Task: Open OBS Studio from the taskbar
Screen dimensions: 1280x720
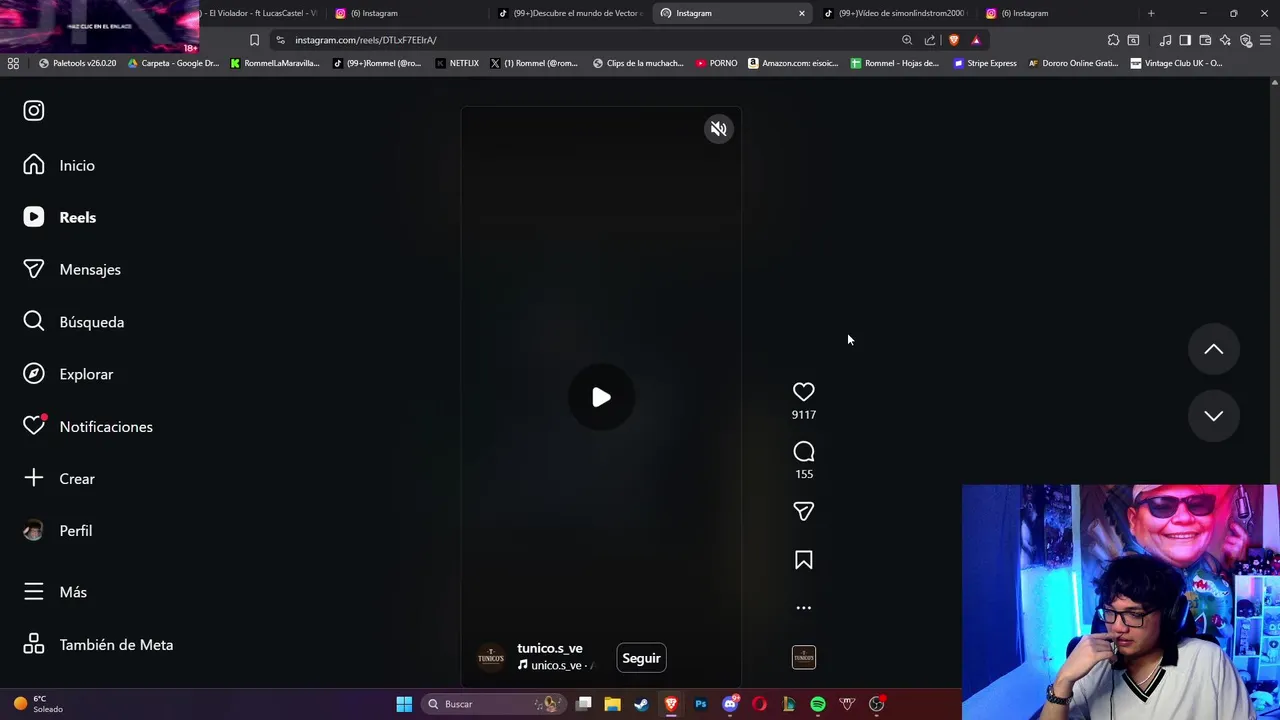Action: 877,704
